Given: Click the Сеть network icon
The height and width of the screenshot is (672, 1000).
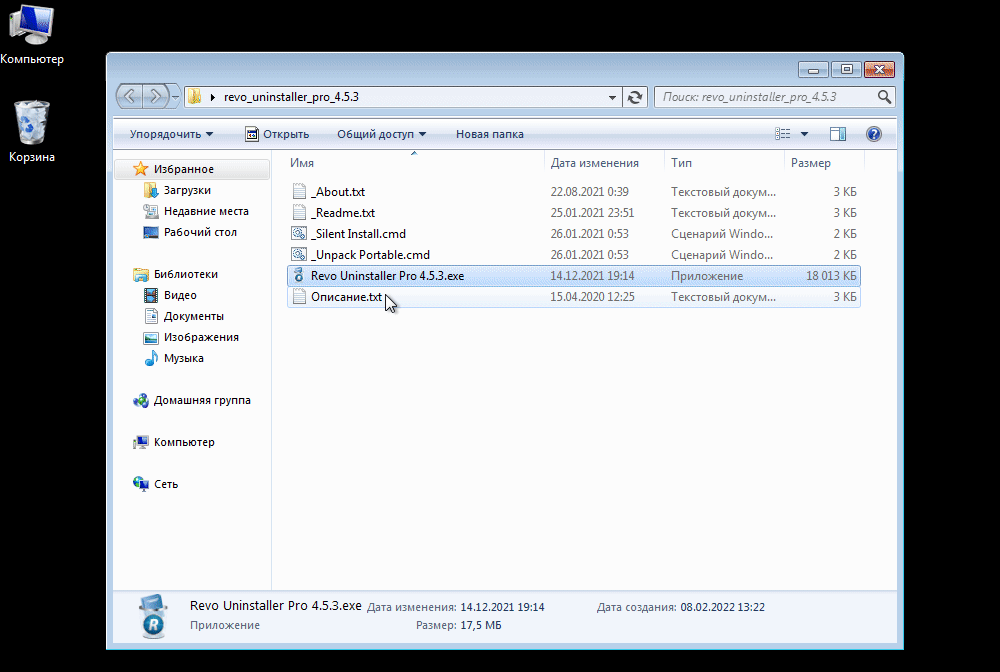Looking at the screenshot, I should [x=140, y=484].
